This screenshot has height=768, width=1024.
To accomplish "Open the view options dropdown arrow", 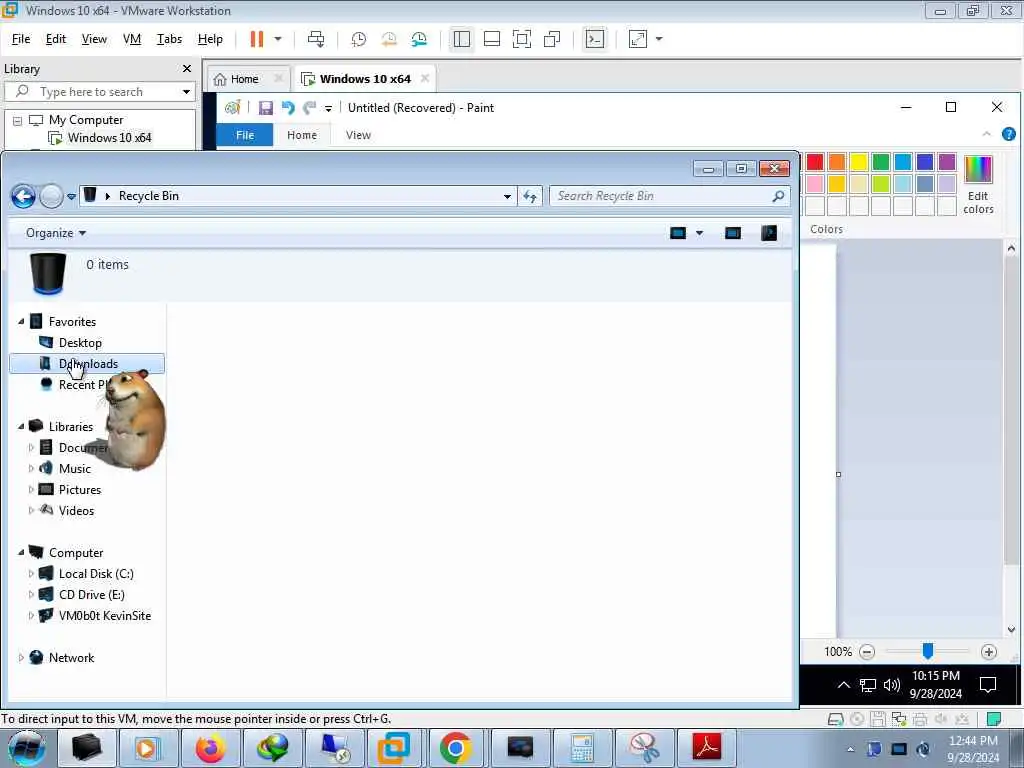I will click(699, 233).
